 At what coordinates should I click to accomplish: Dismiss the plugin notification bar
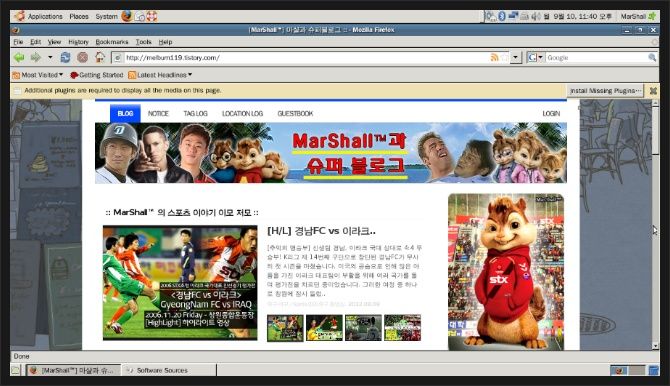pos(653,91)
